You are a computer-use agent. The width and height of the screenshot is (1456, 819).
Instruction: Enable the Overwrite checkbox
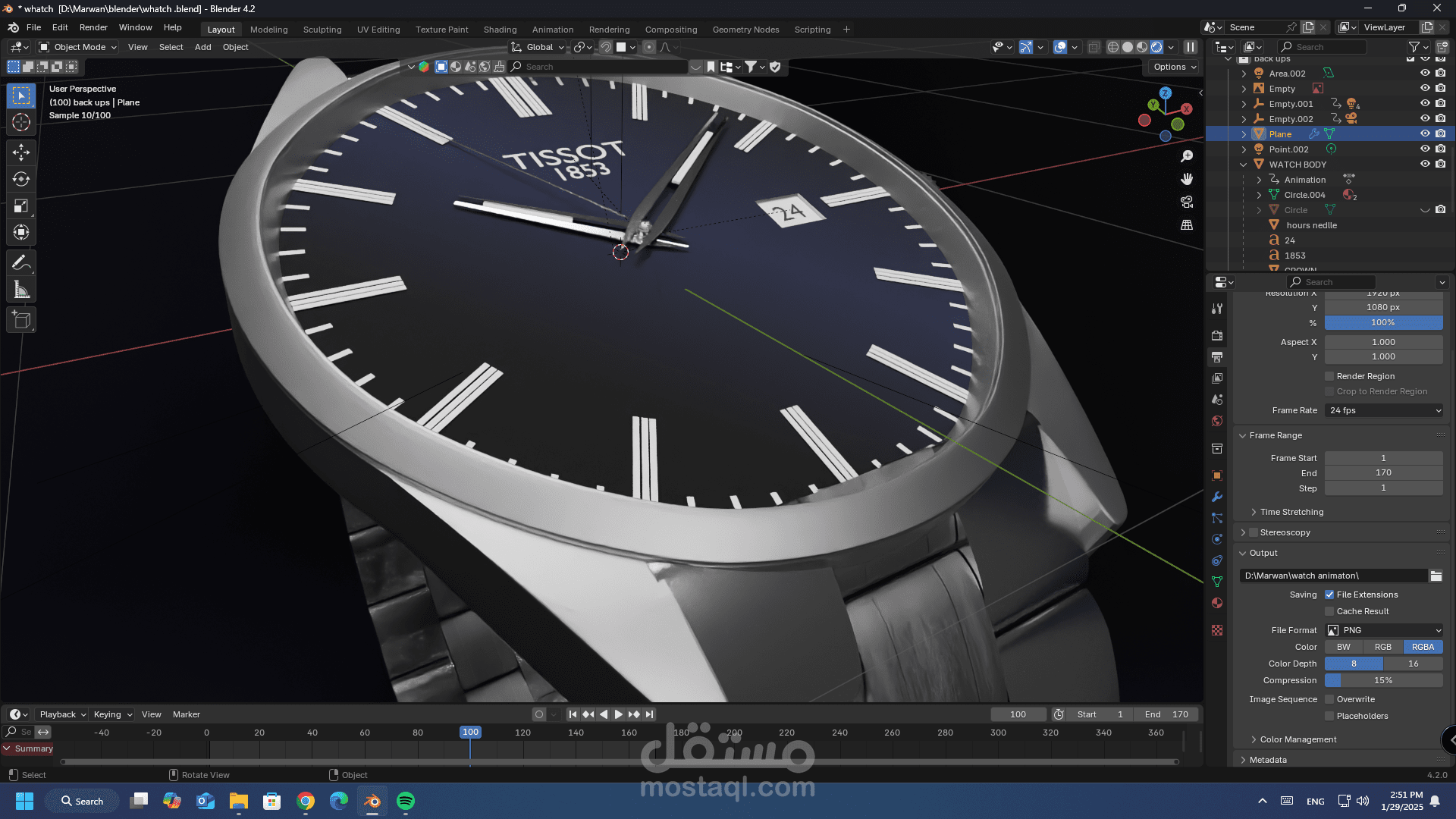click(1329, 699)
